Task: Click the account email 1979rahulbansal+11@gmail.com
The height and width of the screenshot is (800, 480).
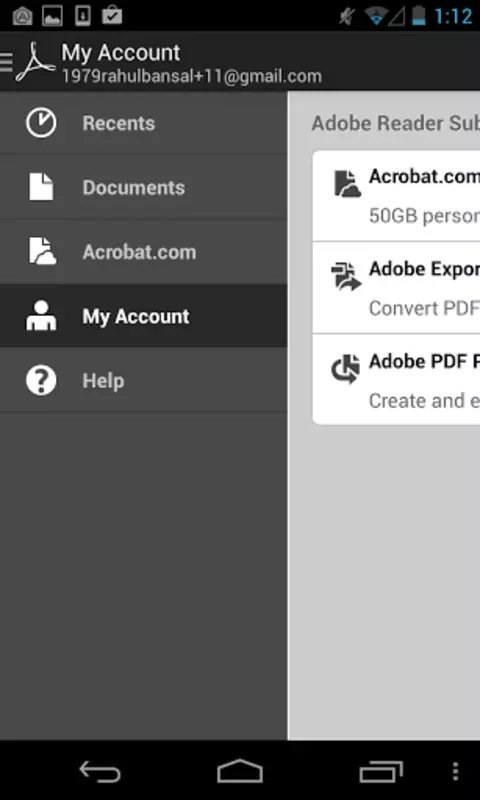Action: click(192, 76)
